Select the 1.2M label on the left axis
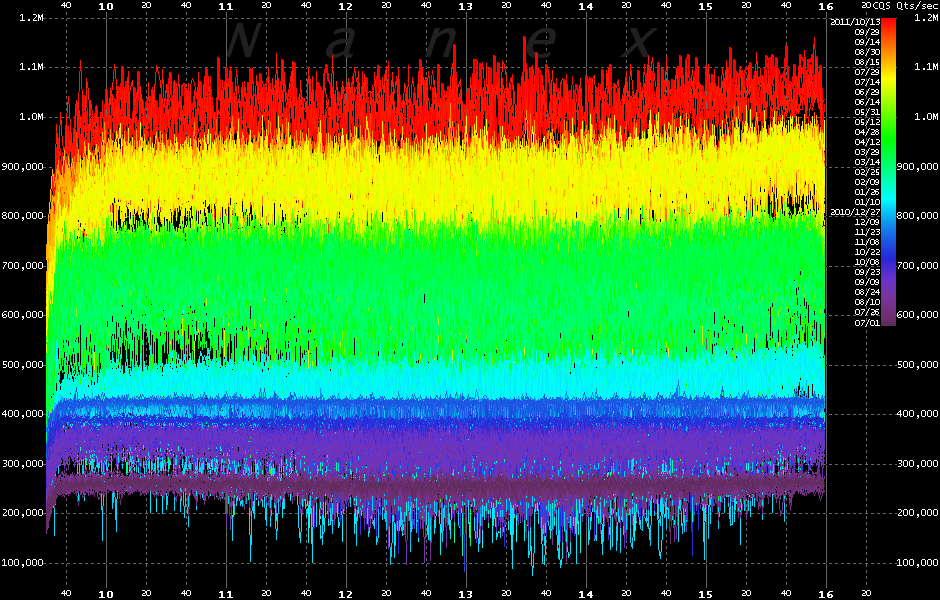The width and height of the screenshot is (940, 600). pos(30,19)
